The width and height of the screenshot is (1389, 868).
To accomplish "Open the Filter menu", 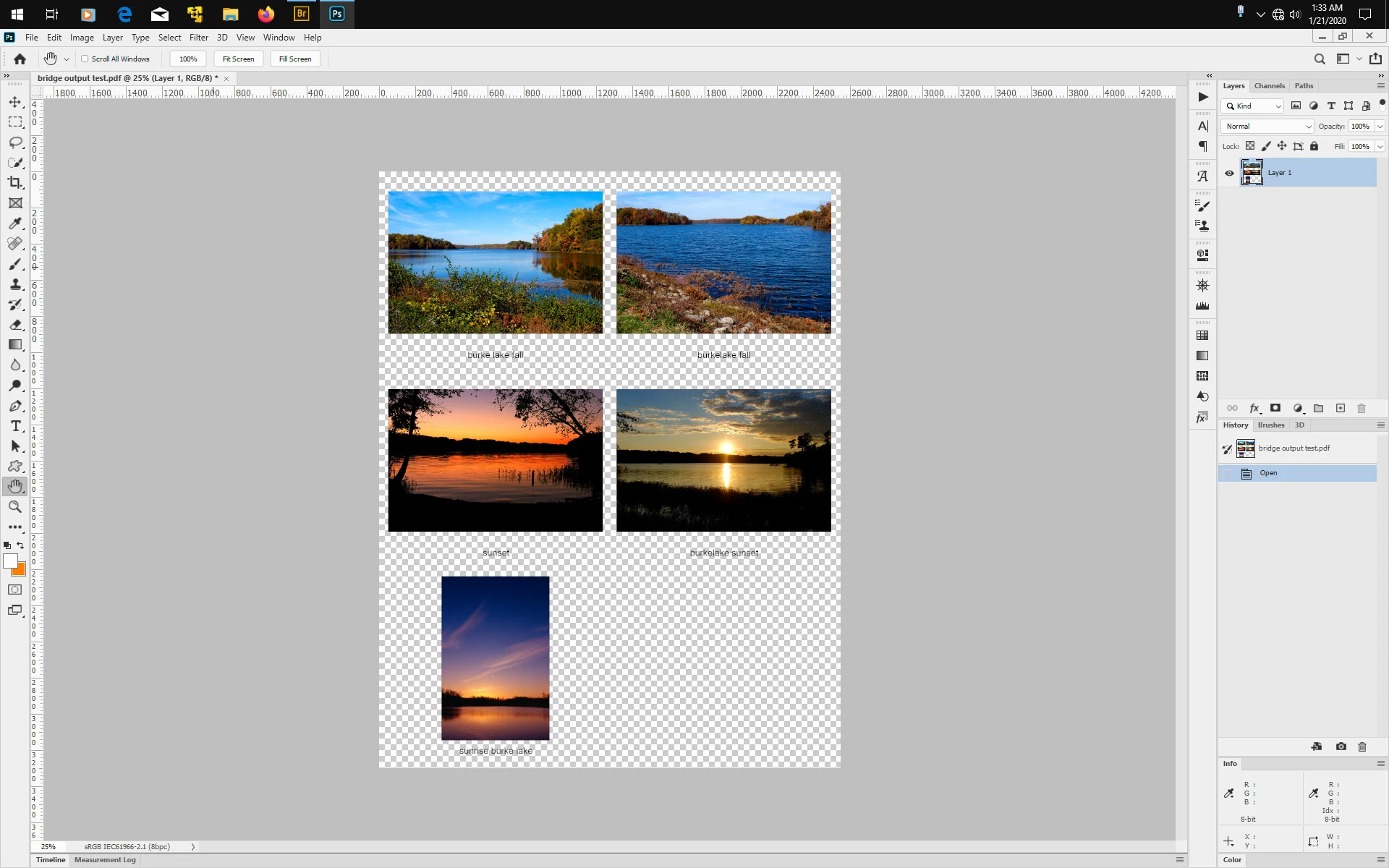I will coord(198,38).
